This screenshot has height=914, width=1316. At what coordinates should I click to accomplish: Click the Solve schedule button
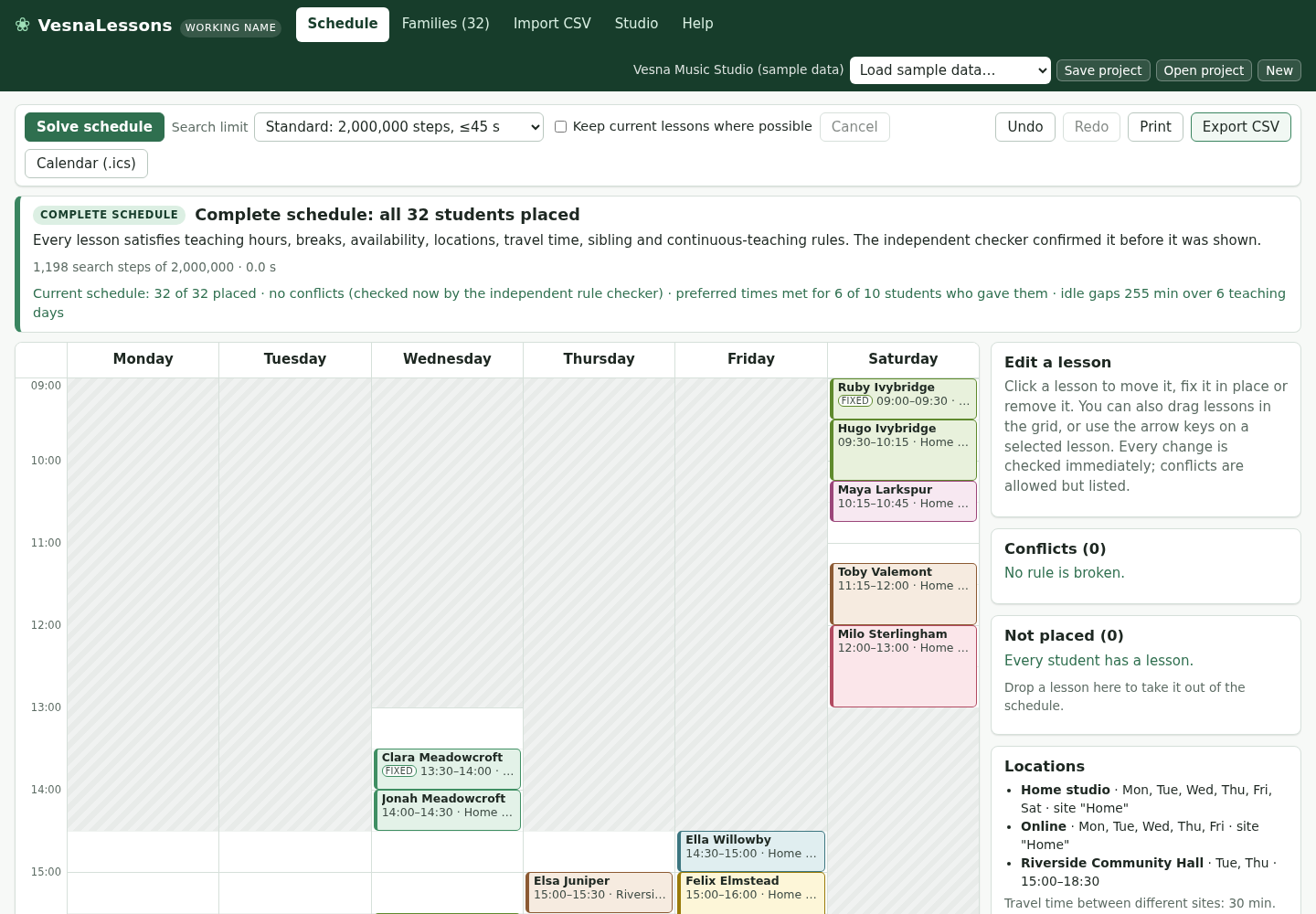click(94, 127)
